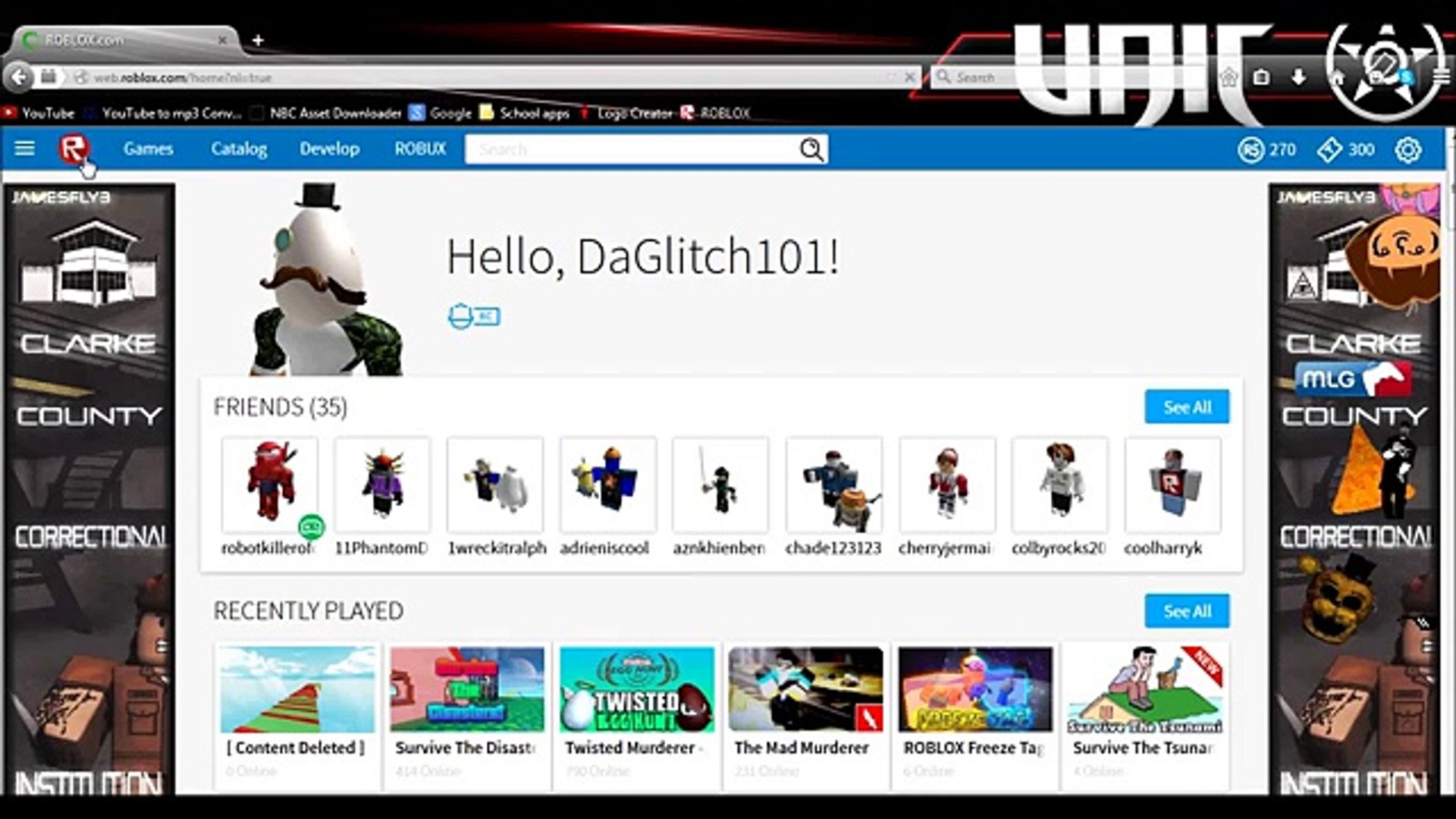Screen dimensions: 1456x819
Task: Open the Tickets balance icon
Action: (1329, 149)
